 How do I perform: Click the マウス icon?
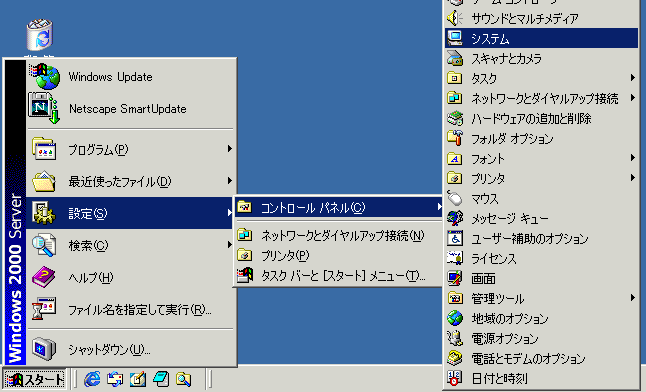point(455,198)
